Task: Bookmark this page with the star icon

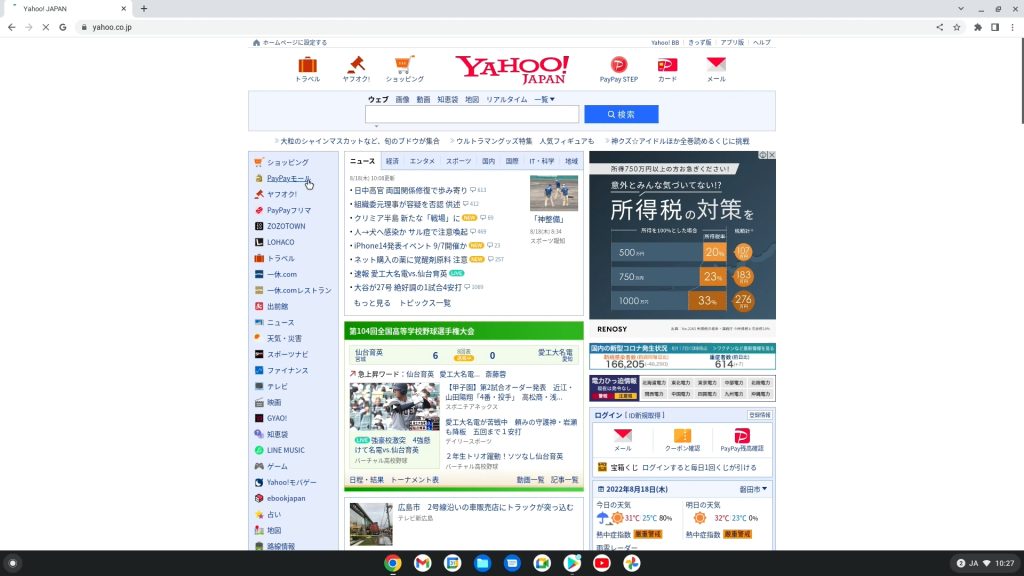Action: tap(957, 27)
